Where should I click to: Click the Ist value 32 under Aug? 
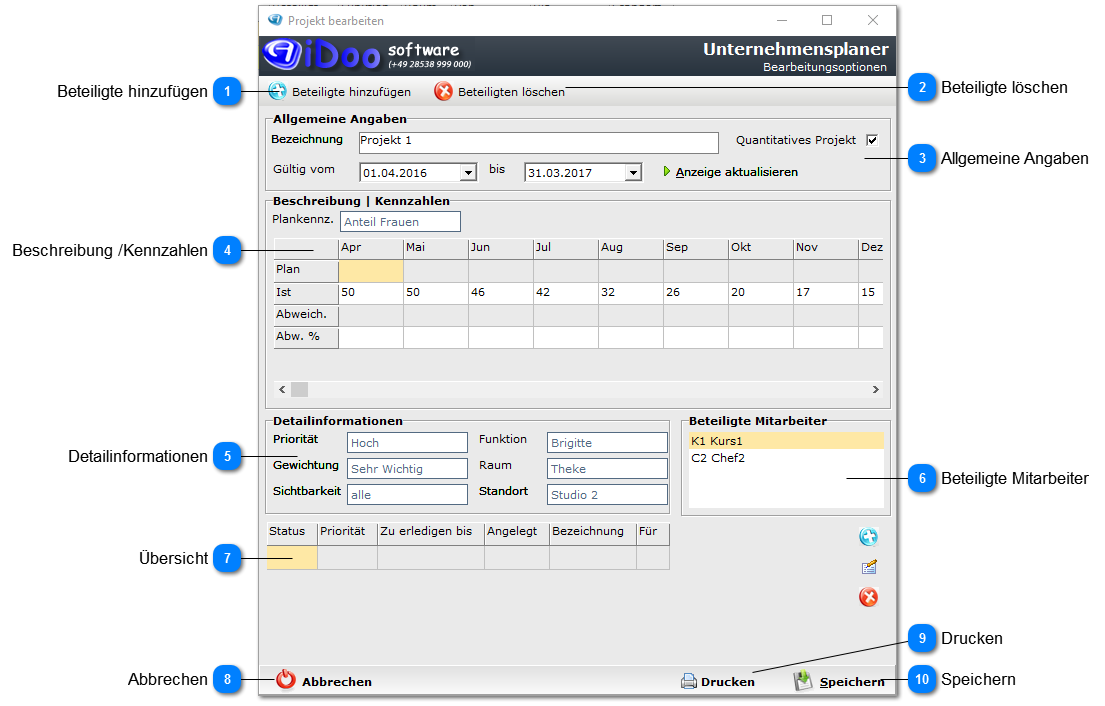coord(631,292)
